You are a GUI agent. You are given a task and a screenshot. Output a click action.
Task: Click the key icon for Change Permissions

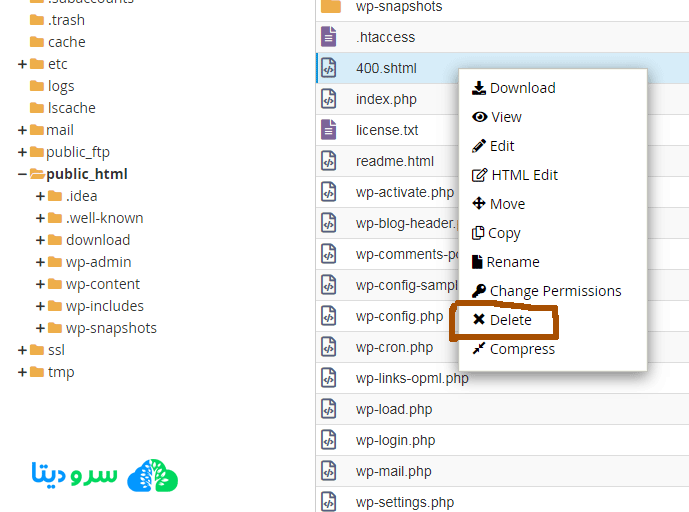click(479, 291)
